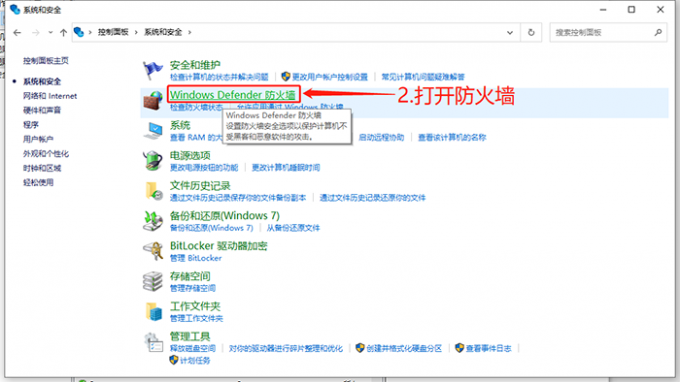The width and height of the screenshot is (680, 382).
Task: Click 通过文件历史记录保存你的文件备份副本 link
Action: click(x=238, y=198)
